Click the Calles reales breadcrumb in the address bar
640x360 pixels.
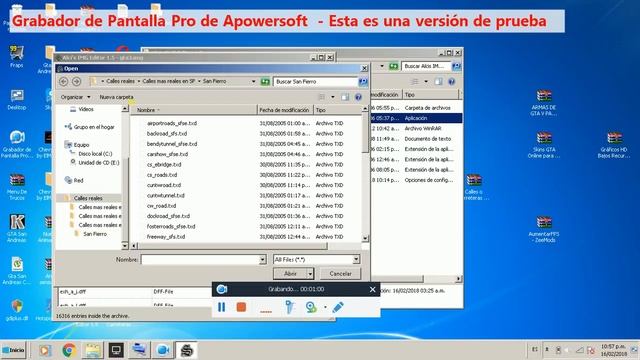click(120, 81)
